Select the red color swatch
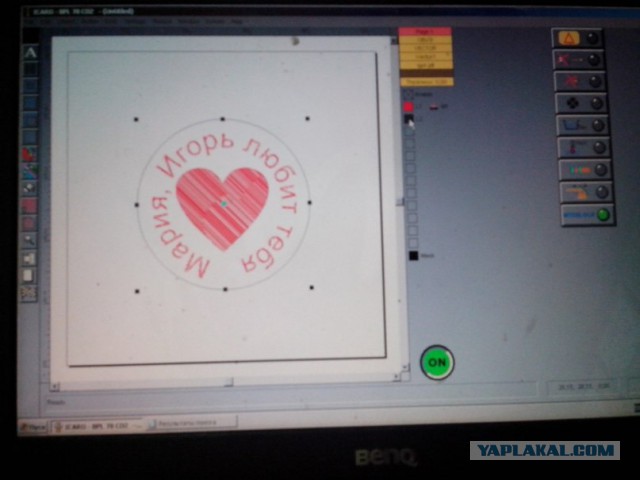The image size is (640, 480). click(408, 107)
